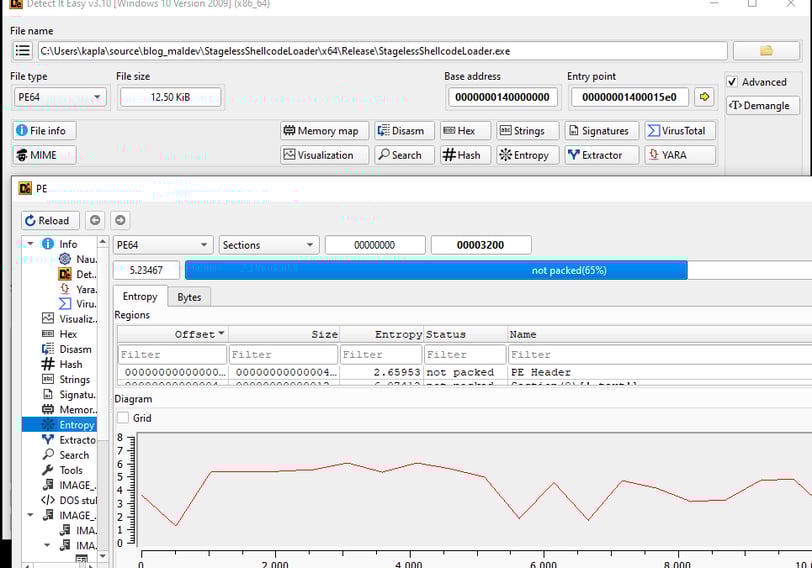Image resolution: width=812 pixels, height=568 pixels.
Task: Select DOS stub in the tree
Action: click(69, 500)
